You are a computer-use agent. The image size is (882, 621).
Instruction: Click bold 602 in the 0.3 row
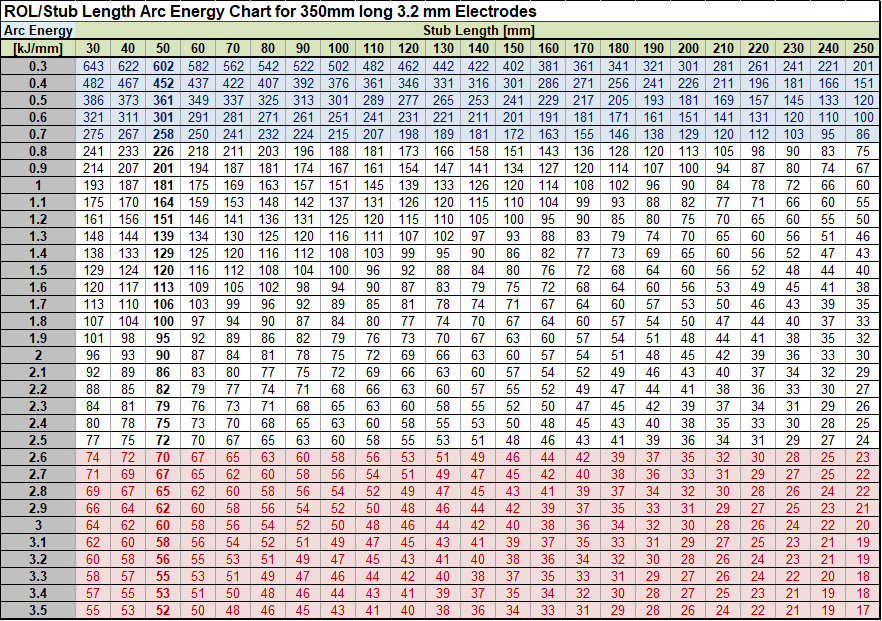pos(163,66)
